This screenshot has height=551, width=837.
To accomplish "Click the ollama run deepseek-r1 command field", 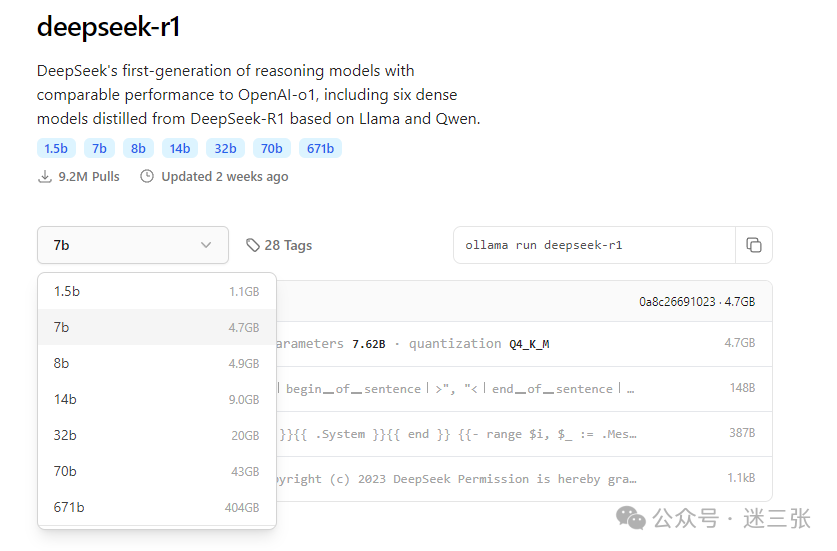I will tap(594, 245).
